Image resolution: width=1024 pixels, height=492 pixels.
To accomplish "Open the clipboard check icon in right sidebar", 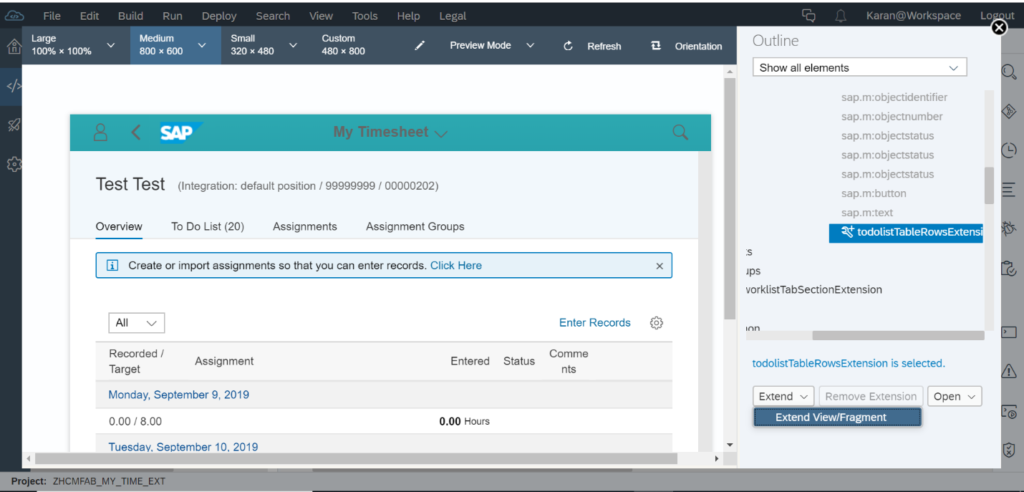I will [1010, 267].
